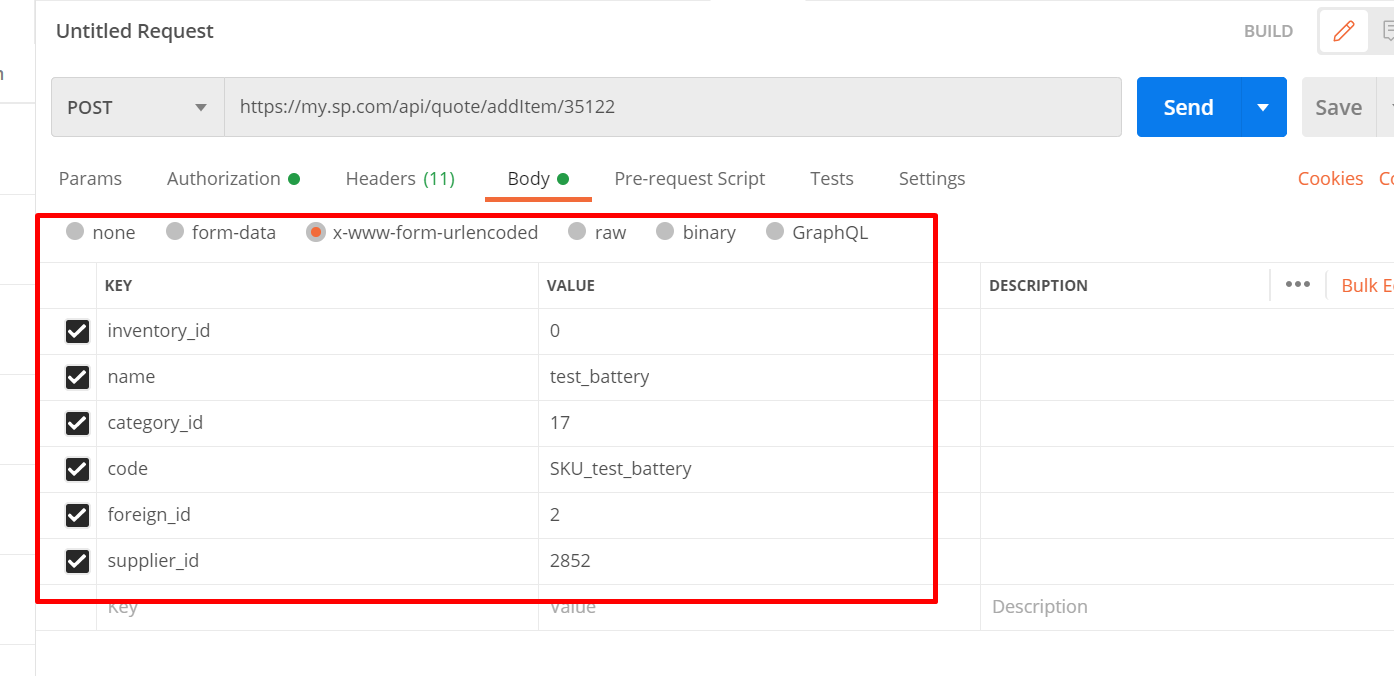Select the binary body option
Viewport: 1394px width, 676px height.
[x=665, y=232]
